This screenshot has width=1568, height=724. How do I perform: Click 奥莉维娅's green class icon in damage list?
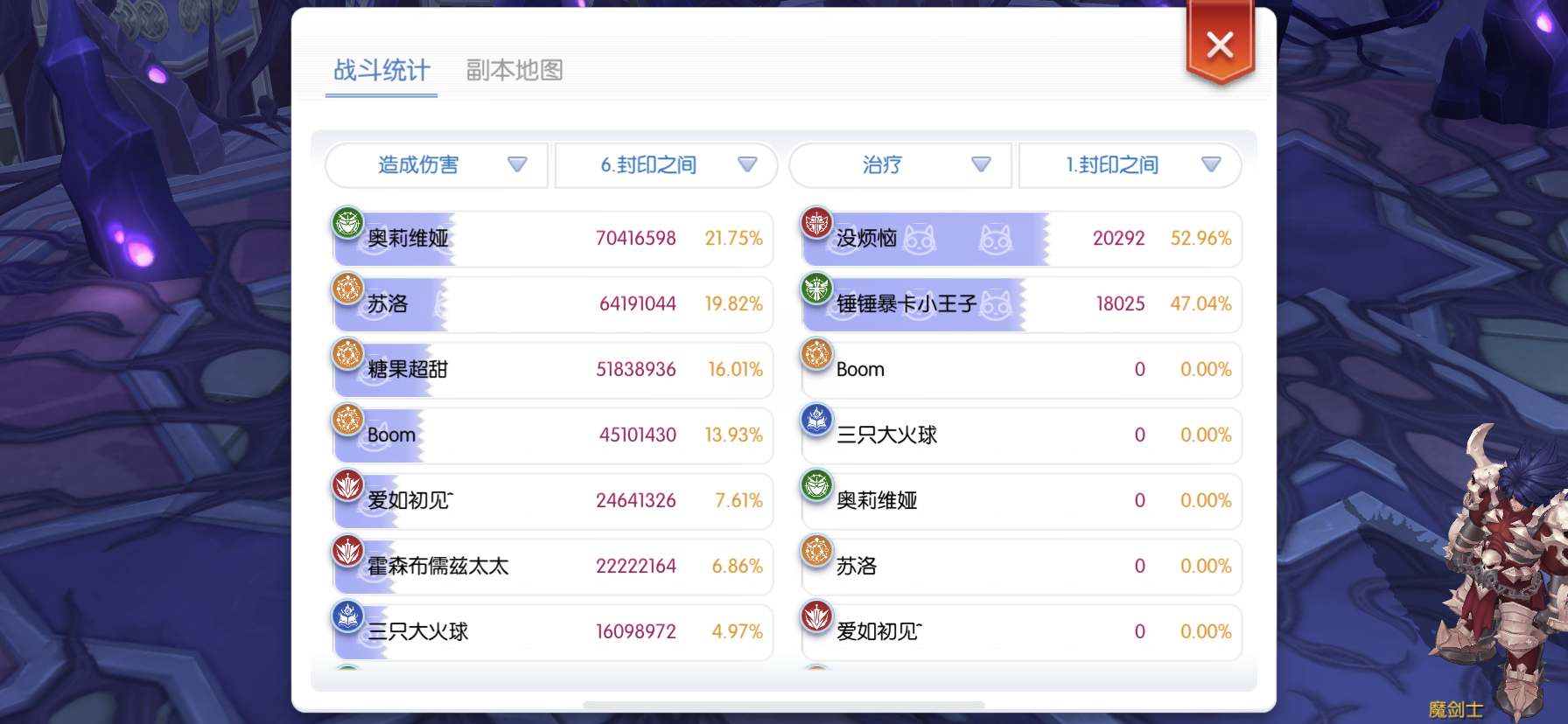pos(347,223)
